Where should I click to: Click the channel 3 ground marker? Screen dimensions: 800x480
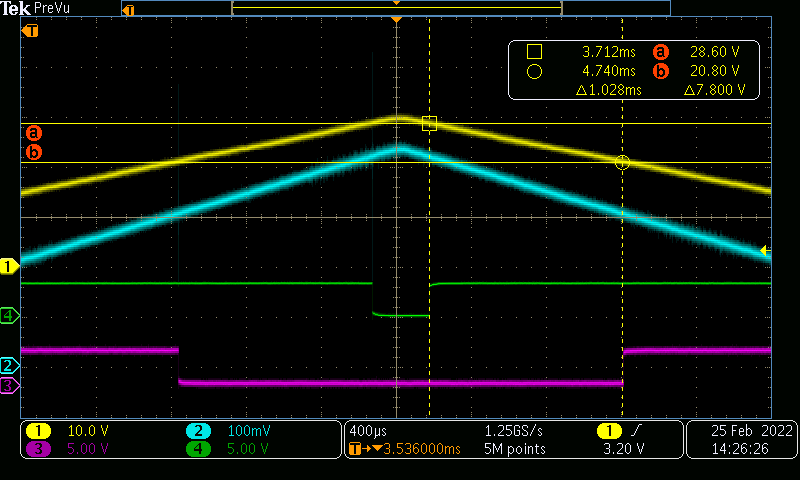[x=9, y=385]
